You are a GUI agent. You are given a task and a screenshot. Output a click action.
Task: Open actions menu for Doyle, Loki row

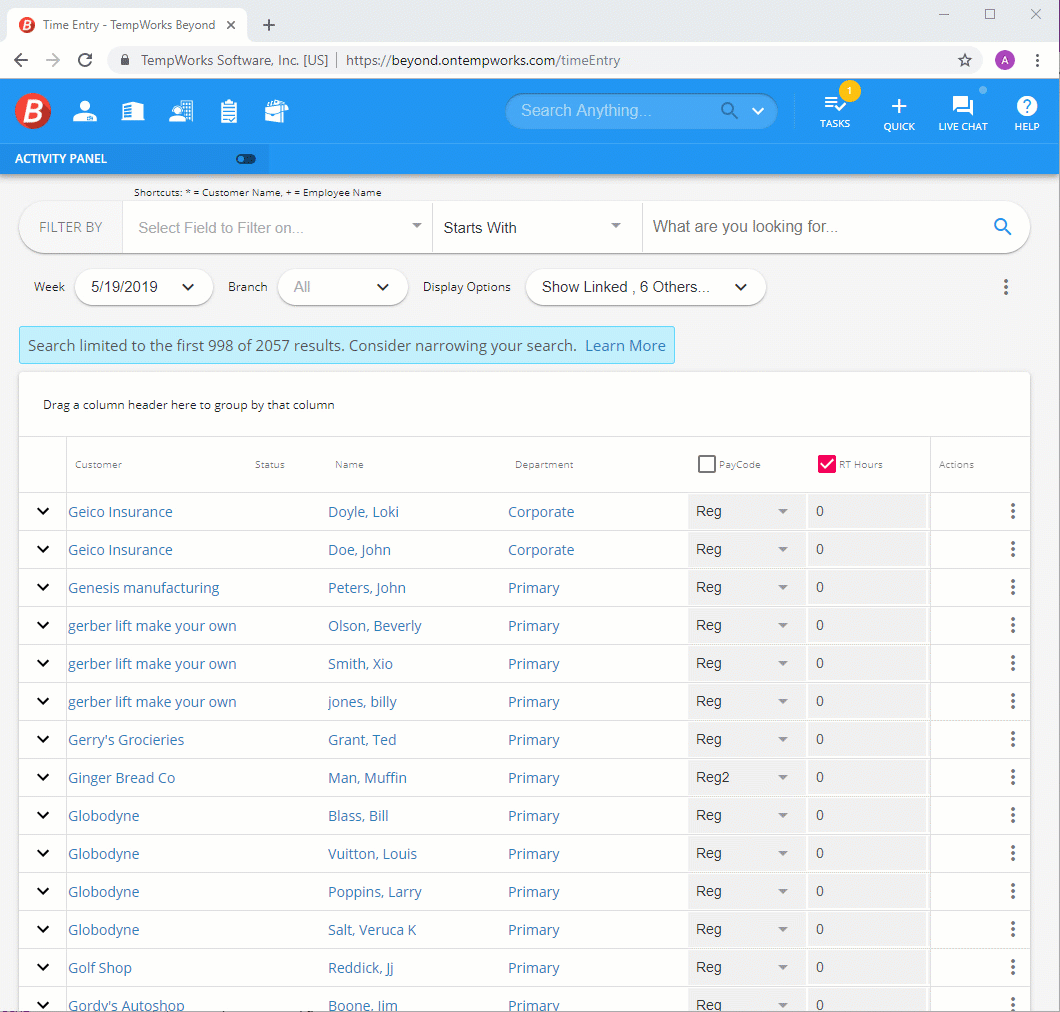[1013, 511]
